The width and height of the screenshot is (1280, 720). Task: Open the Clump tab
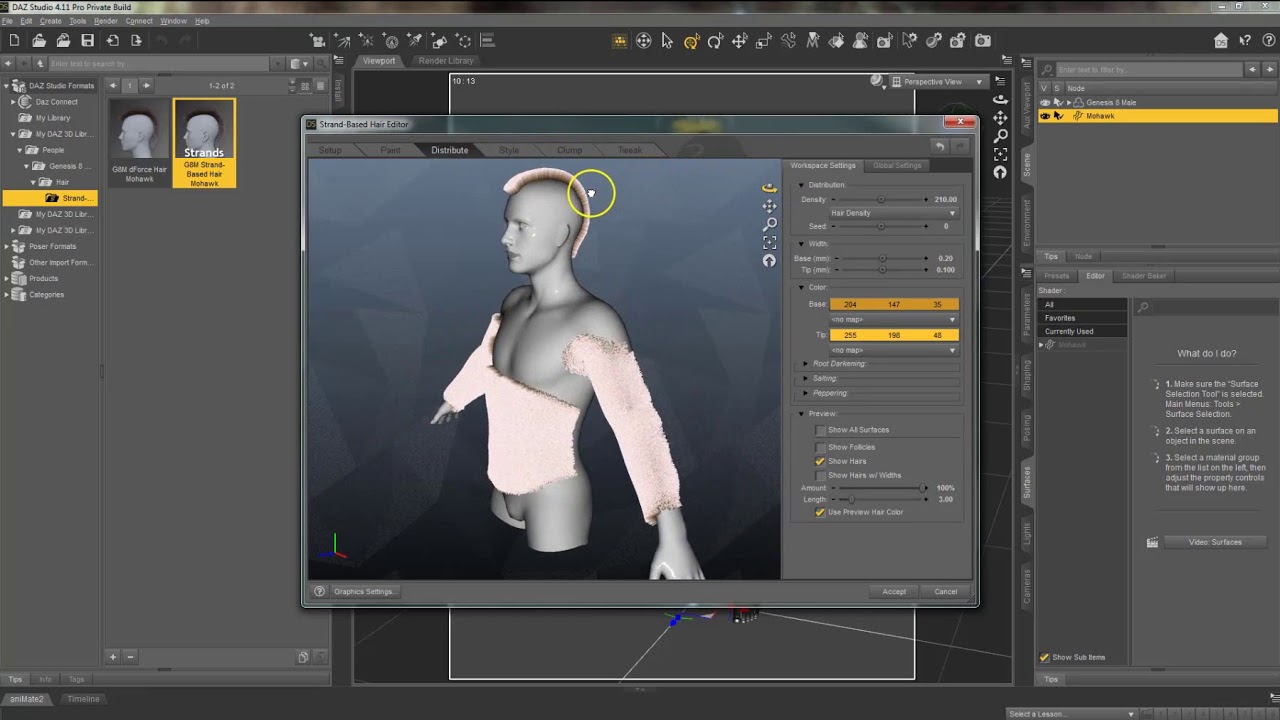[570, 150]
